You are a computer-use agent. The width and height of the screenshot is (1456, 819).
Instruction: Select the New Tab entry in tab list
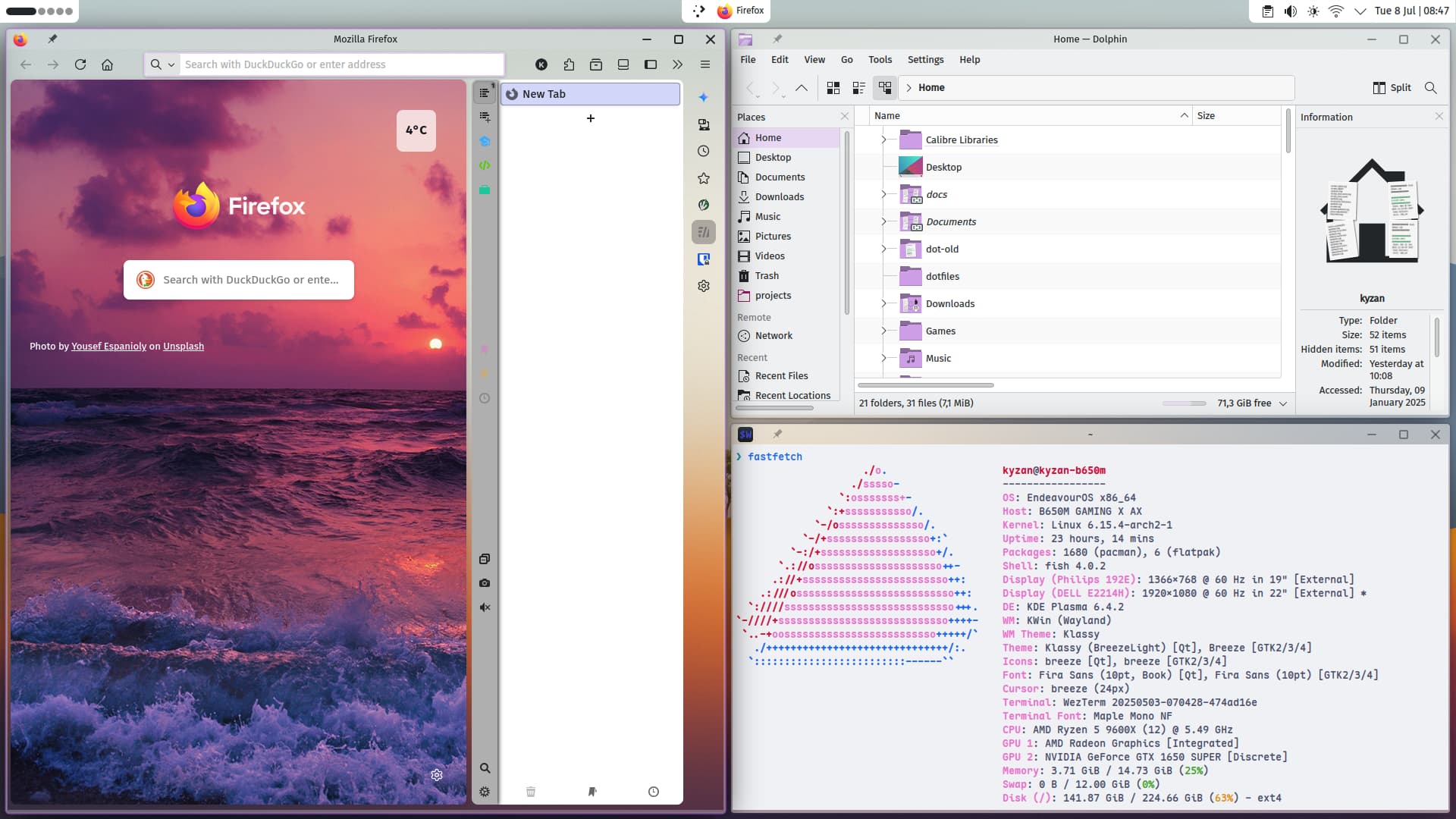[590, 94]
